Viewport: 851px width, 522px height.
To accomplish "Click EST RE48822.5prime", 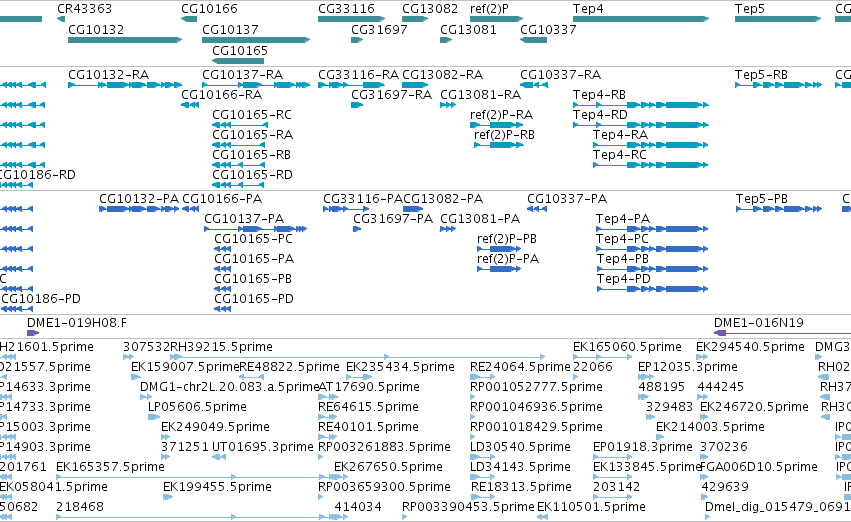I will (289, 367).
